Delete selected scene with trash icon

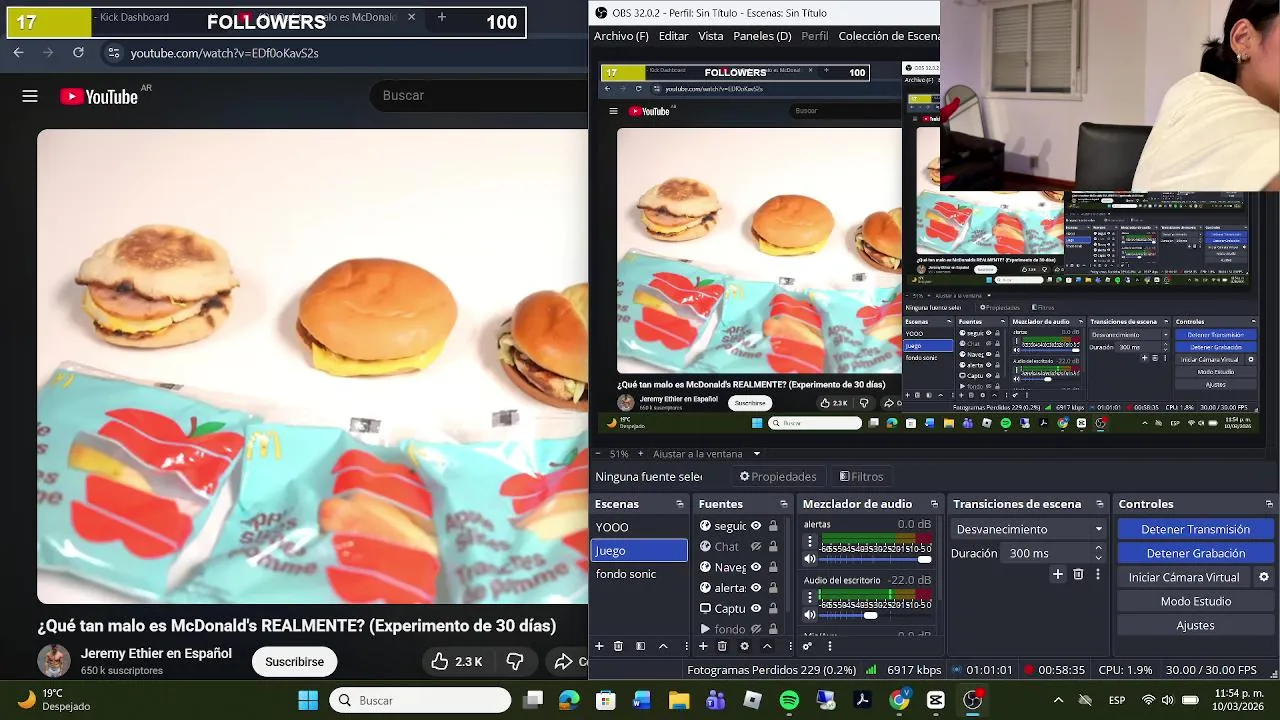point(618,646)
